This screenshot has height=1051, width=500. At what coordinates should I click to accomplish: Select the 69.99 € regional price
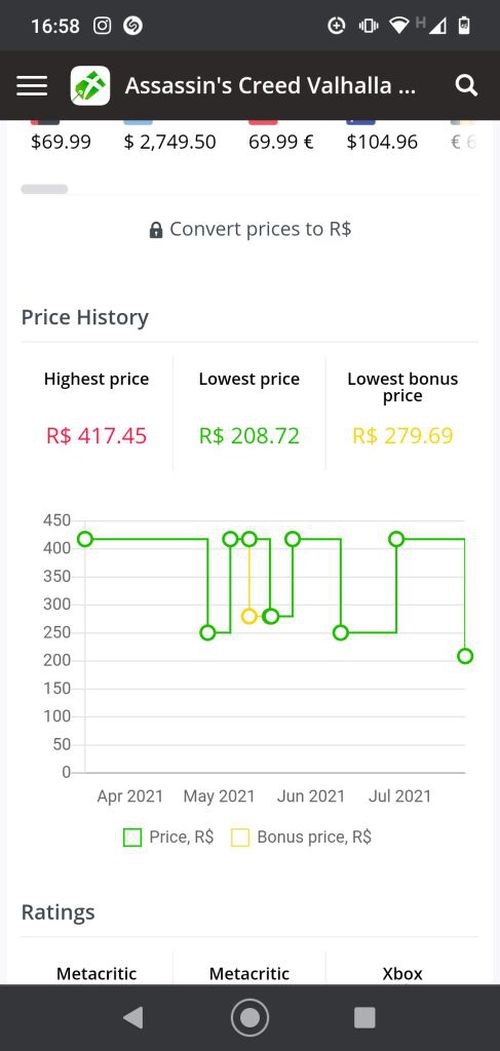(x=281, y=141)
